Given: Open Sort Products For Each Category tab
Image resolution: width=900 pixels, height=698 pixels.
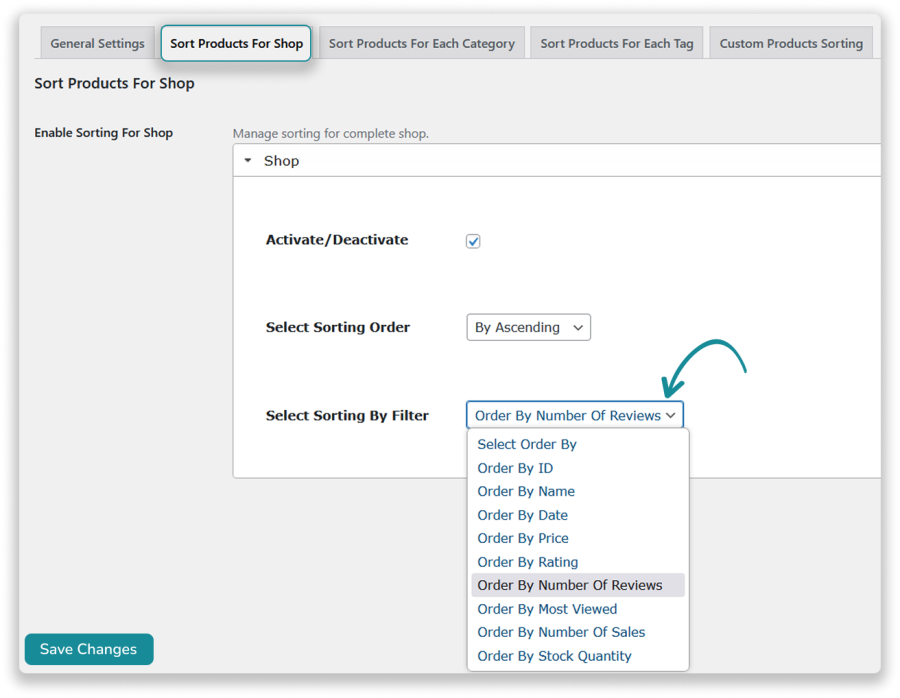Looking at the screenshot, I should pos(422,43).
